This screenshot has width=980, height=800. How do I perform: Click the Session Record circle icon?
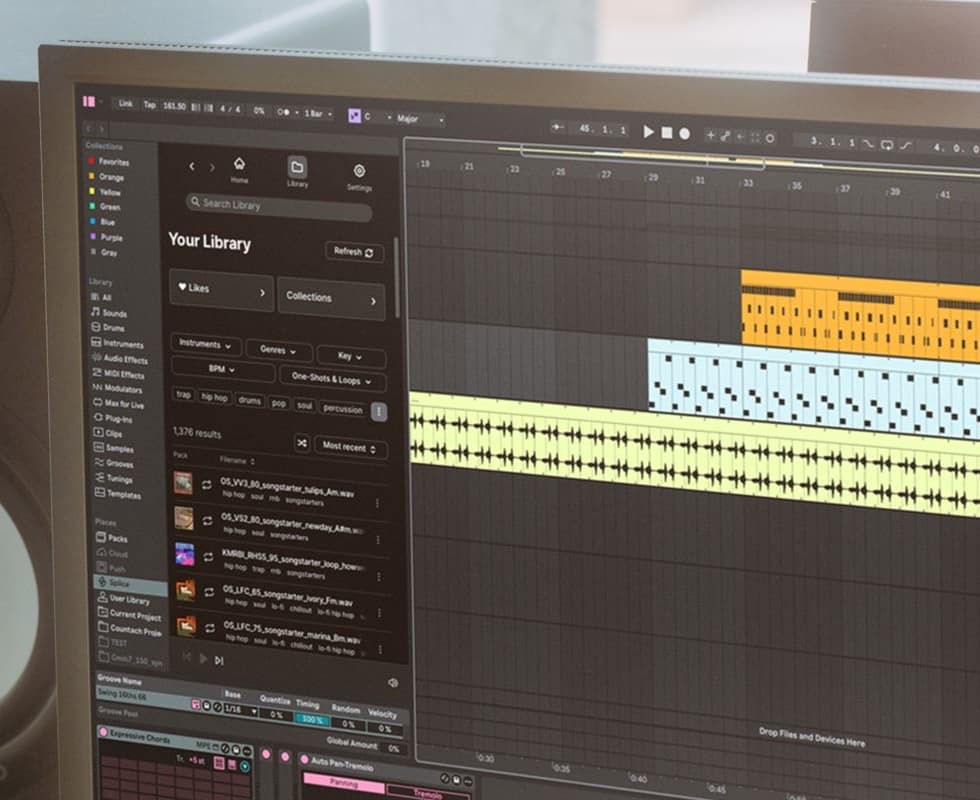[x=770, y=138]
